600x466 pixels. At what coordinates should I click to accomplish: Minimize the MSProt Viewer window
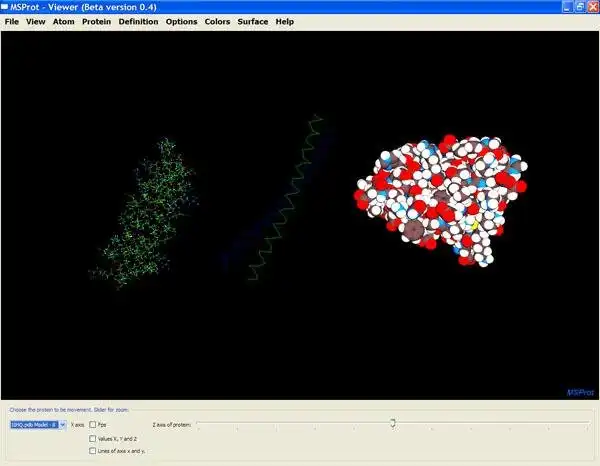(567, 7)
